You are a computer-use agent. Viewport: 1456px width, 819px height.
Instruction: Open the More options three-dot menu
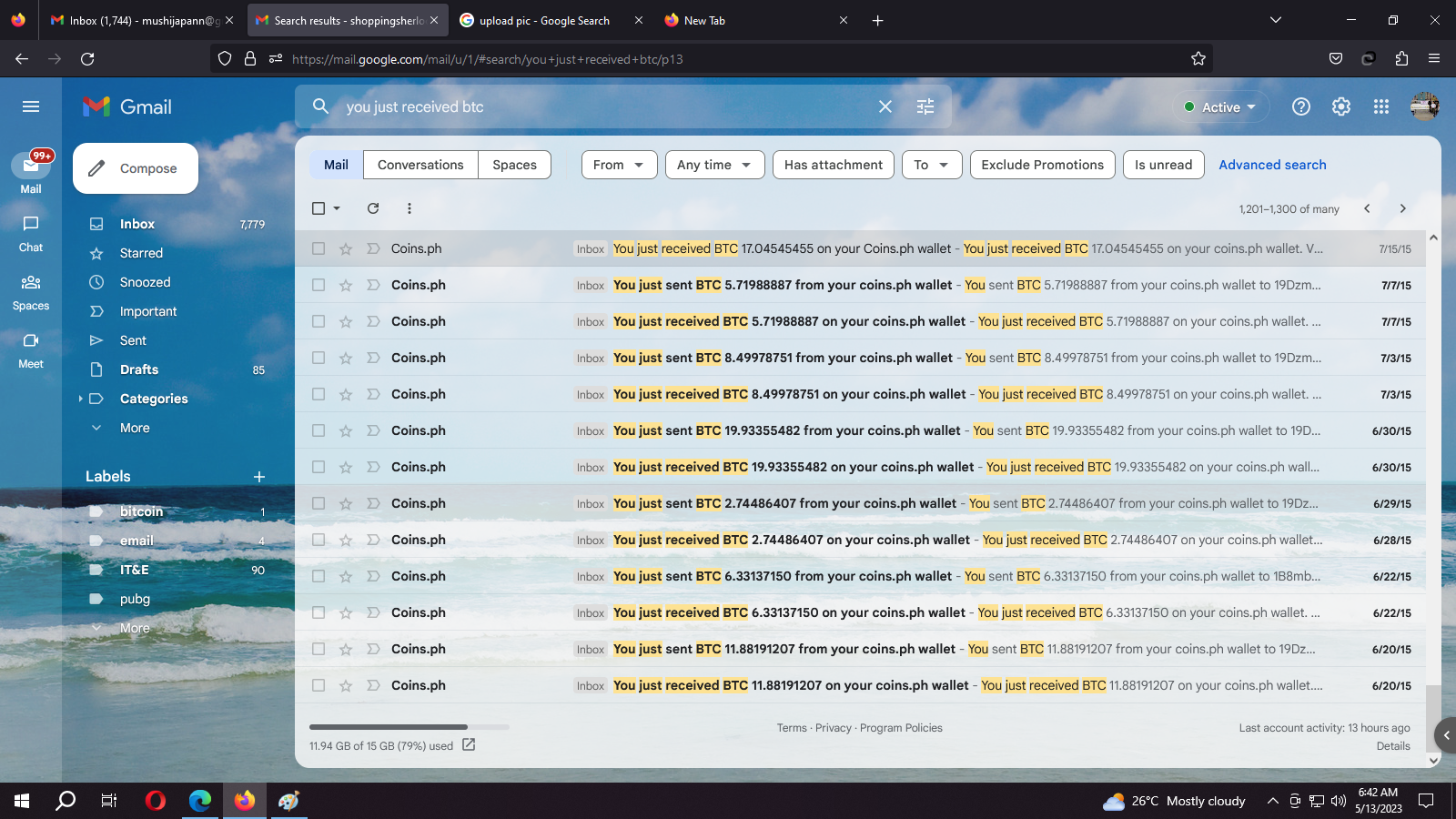409,208
